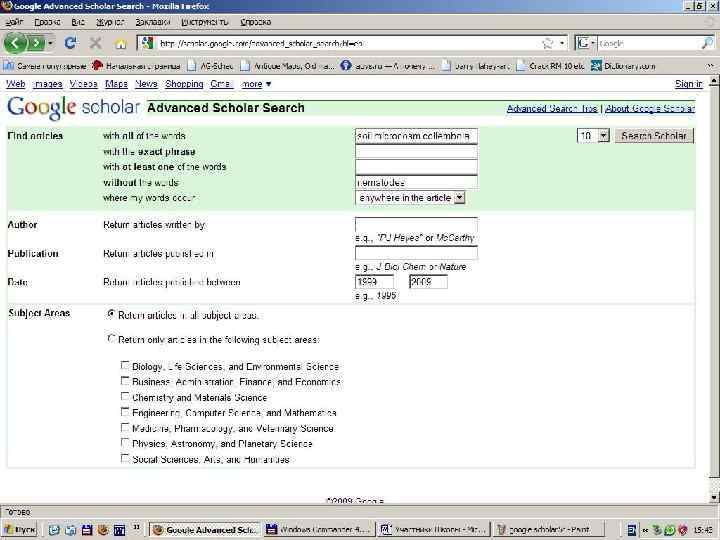Open the Dictionary.com bookmark
The height and width of the screenshot is (540, 720).
[623, 66]
